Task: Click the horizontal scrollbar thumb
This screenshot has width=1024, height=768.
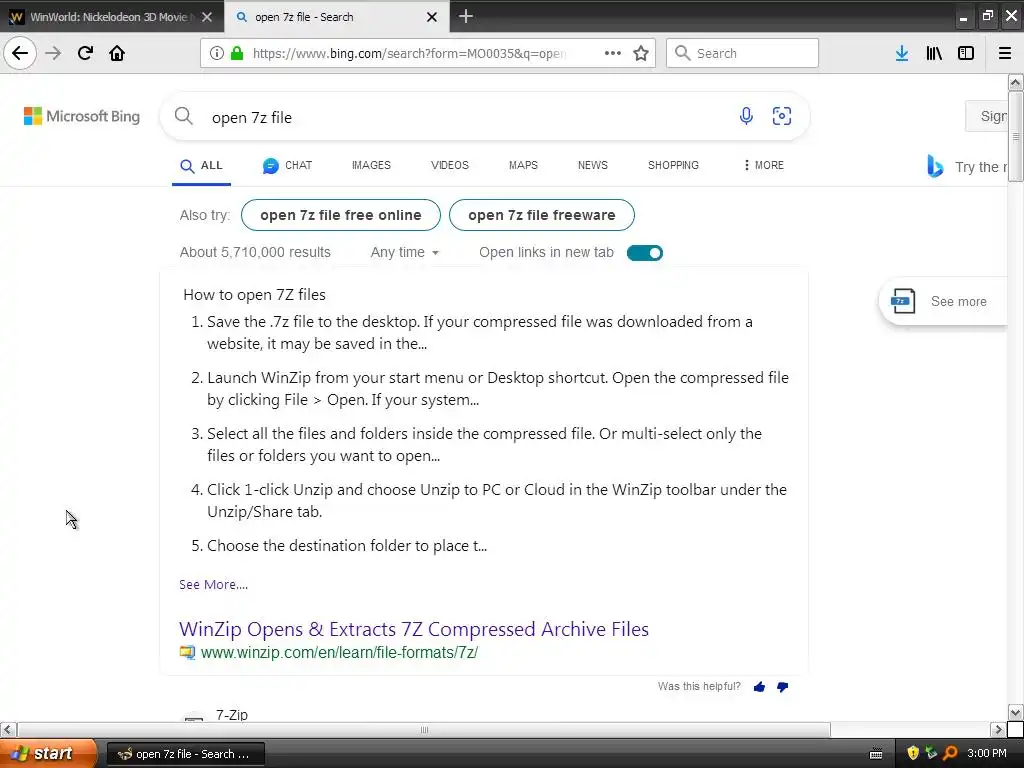Action: coord(424,729)
